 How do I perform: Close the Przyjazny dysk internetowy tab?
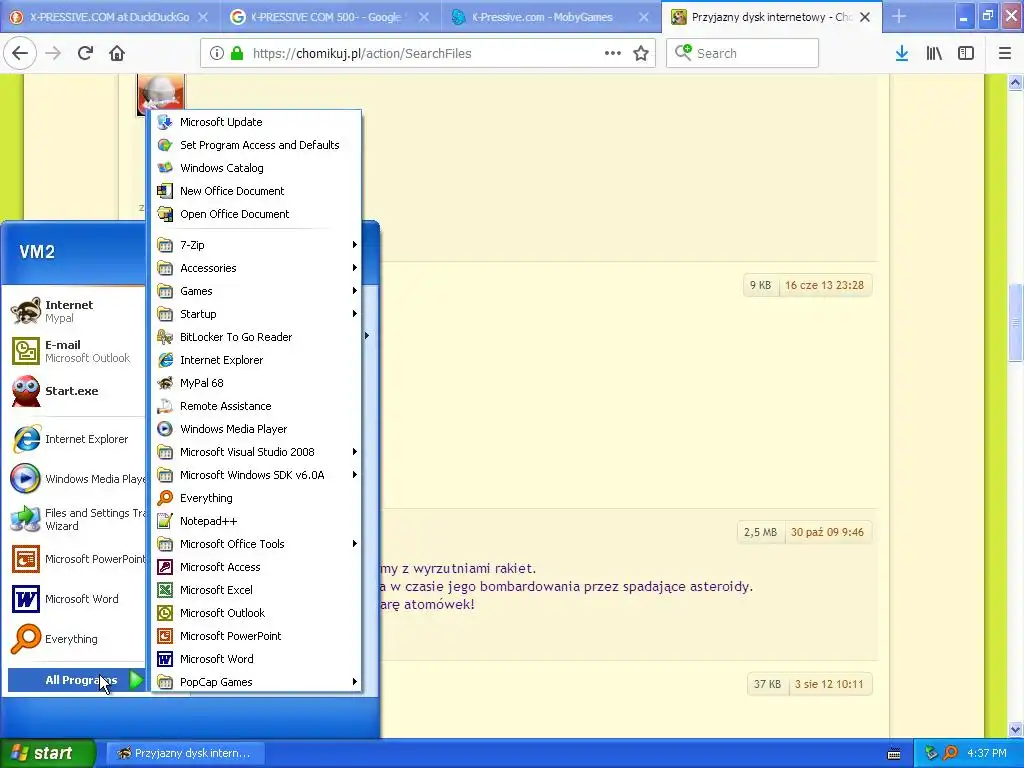[865, 17]
